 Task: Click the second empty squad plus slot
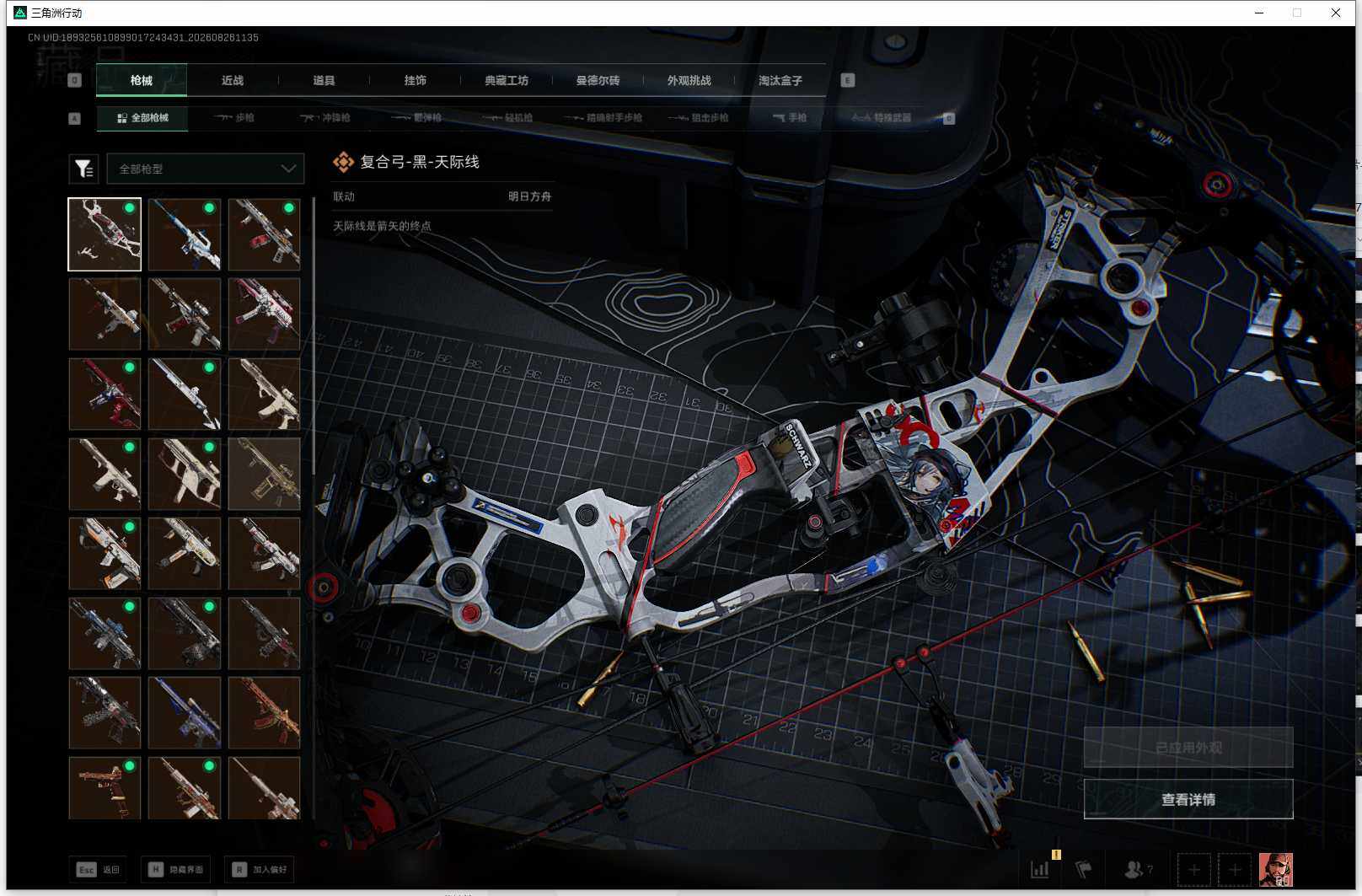click(1235, 869)
